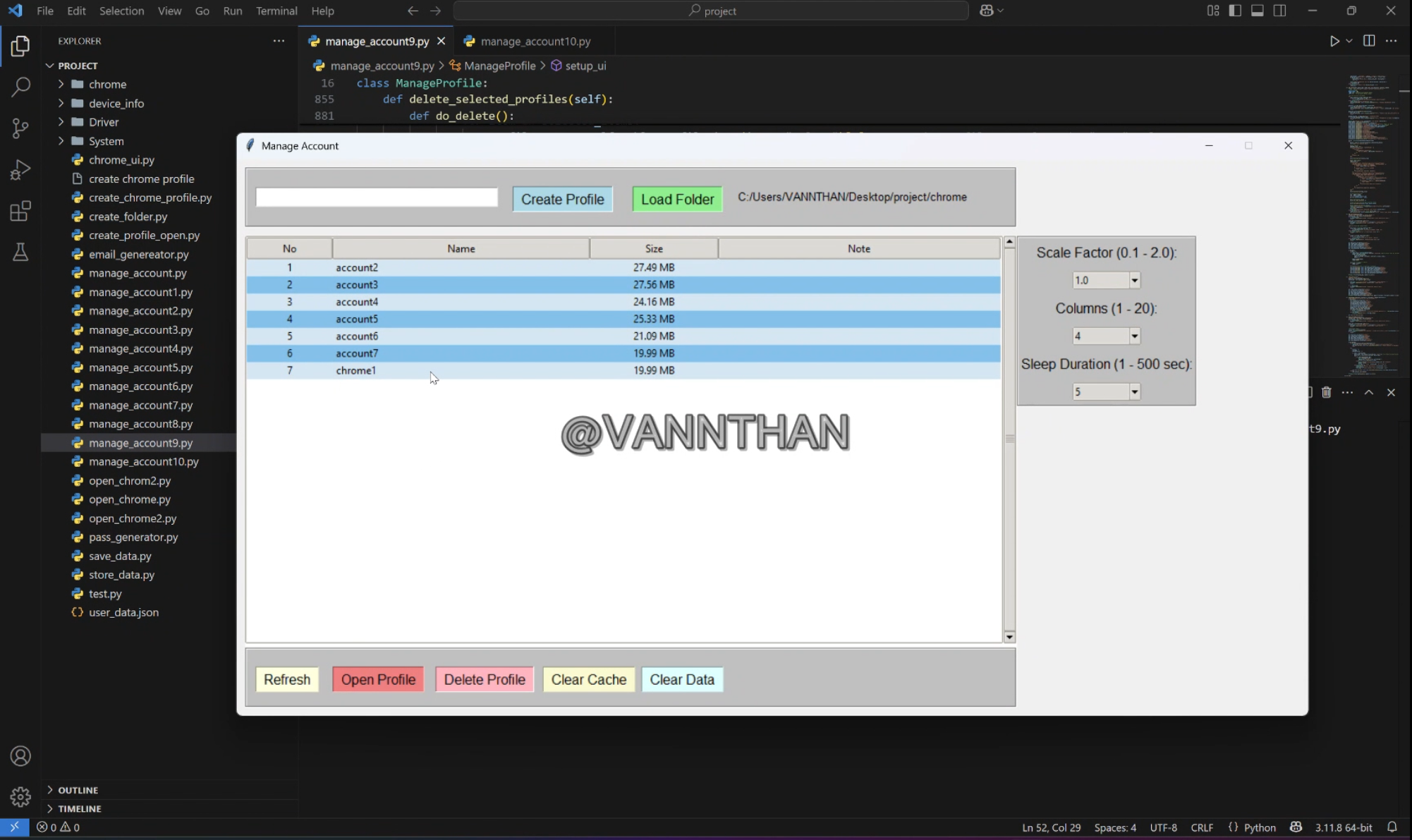This screenshot has width=1412, height=840.
Task: Open the Testing flask icon
Action: (20, 252)
